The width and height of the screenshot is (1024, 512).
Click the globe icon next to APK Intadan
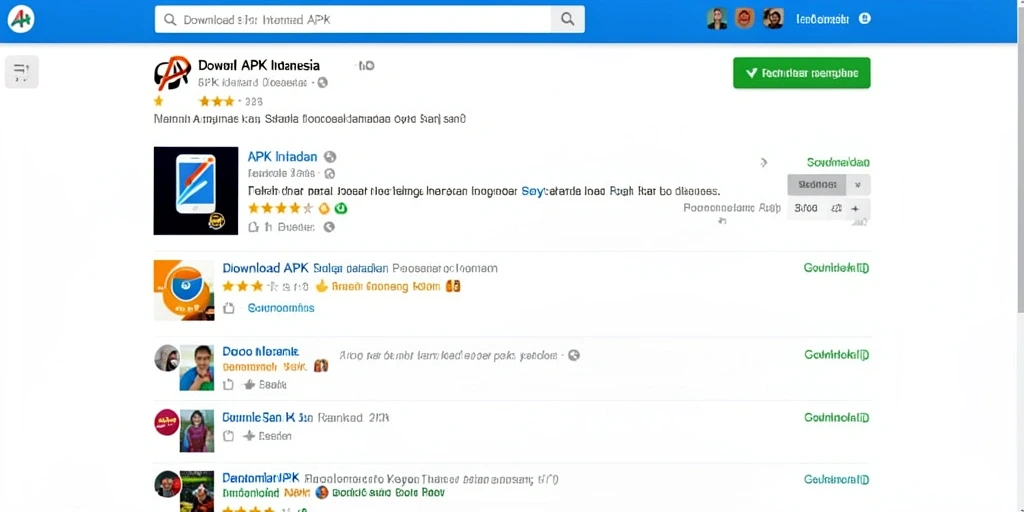click(x=330, y=157)
